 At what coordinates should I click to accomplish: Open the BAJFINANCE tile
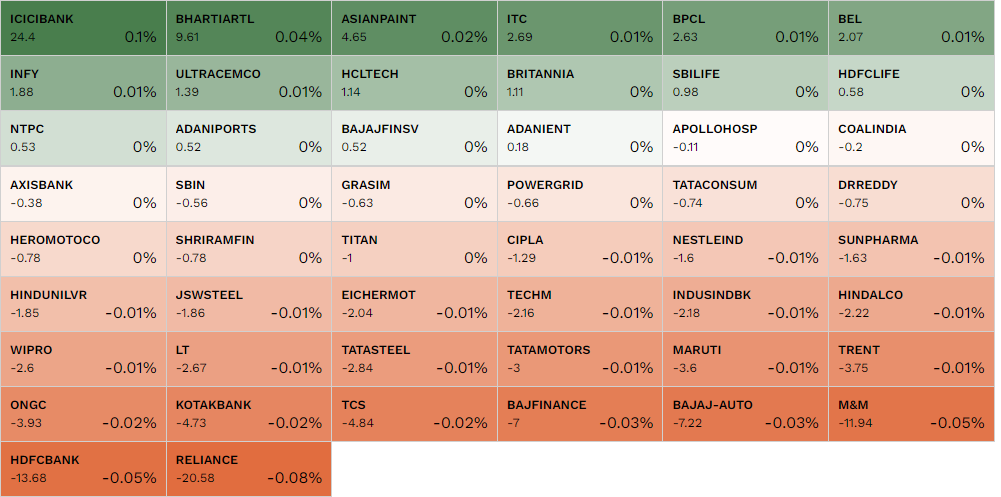(x=580, y=414)
